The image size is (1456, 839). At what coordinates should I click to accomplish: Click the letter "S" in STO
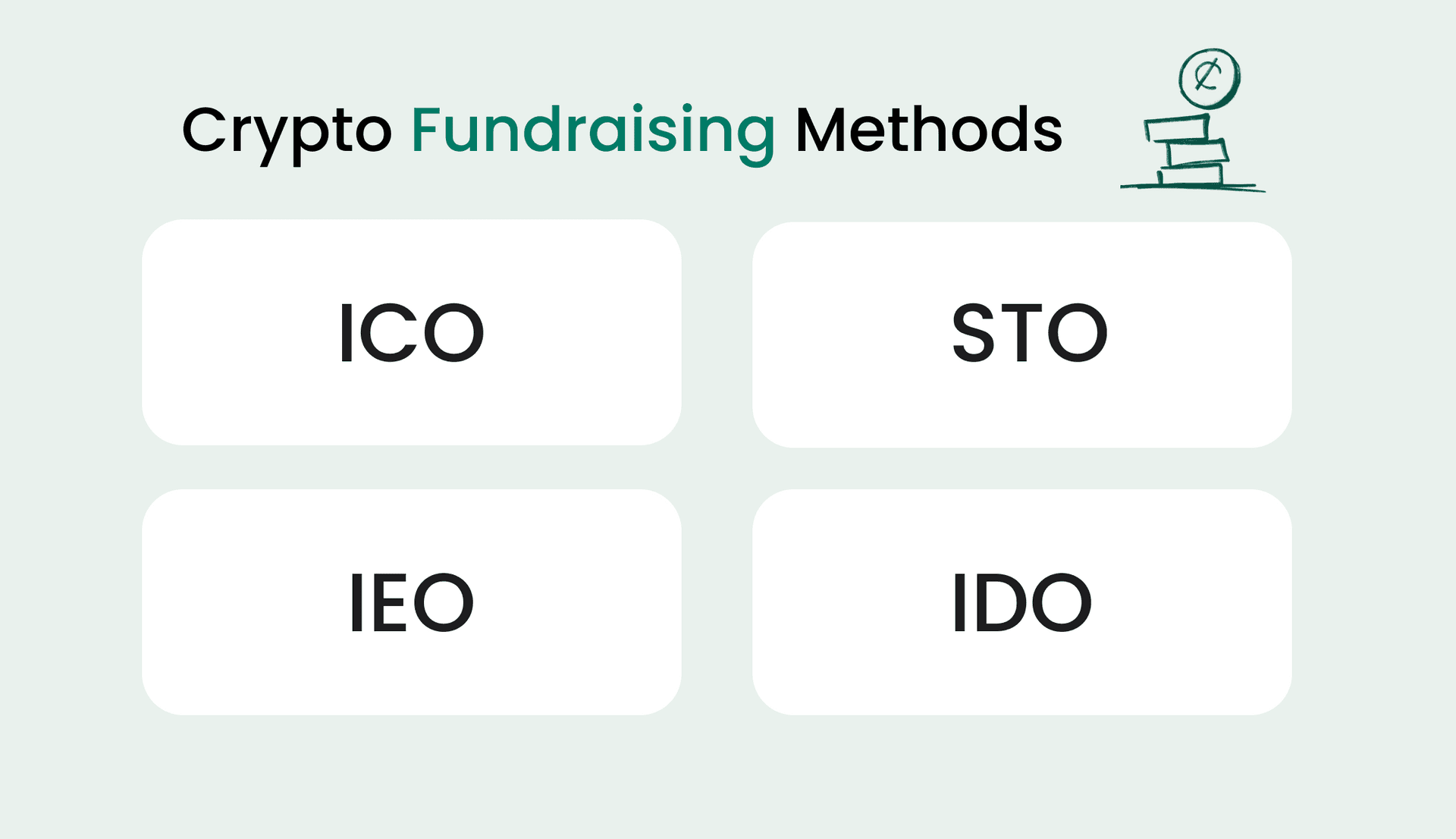coord(973,333)
